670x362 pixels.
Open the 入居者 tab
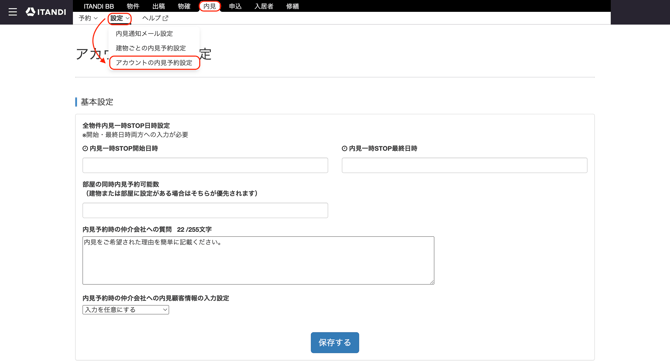pyautogui.click(x=264, y=6)
